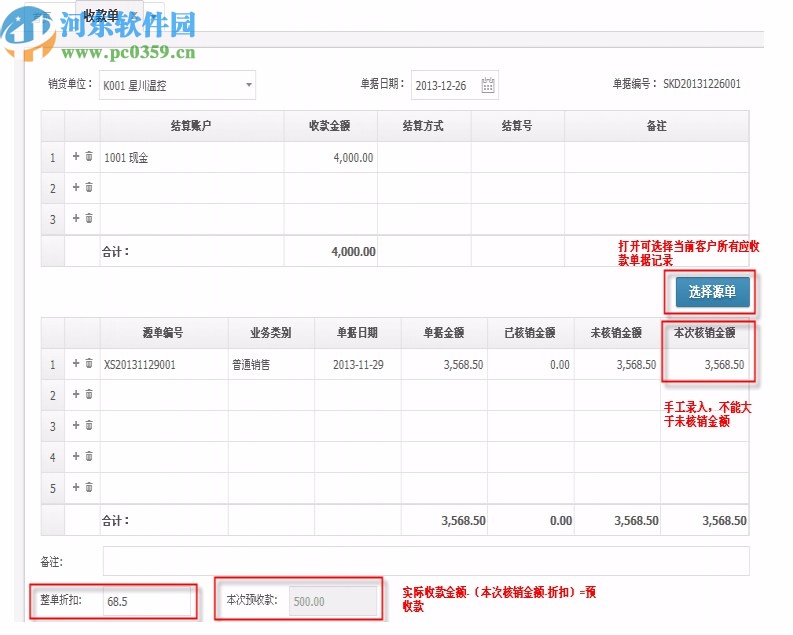Click the 已核销金额 cell 0.00 in row 1
Screen dimensions: 793x635
pyautogui.click(x=531, y=365)
